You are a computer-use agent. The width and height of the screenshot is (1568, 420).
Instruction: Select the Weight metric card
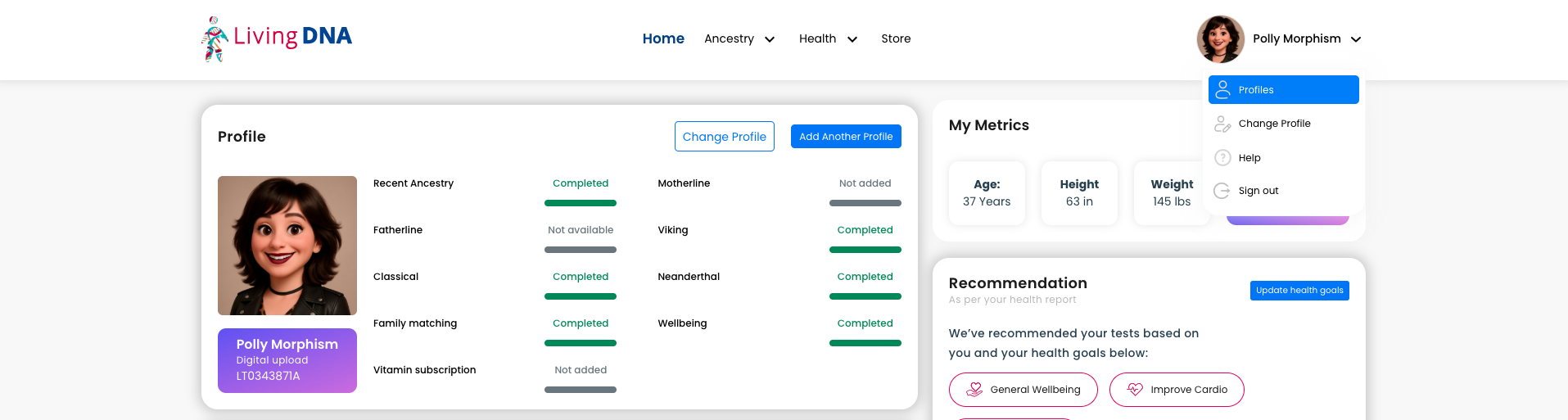pyautogui.click(x=1172, y=193)
